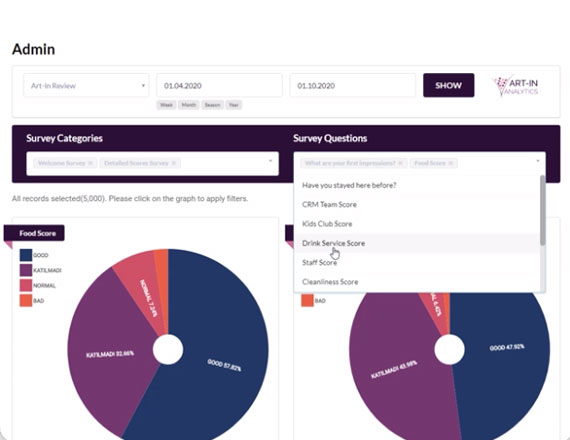Choose Kids Club Score option

pos(417,224)
